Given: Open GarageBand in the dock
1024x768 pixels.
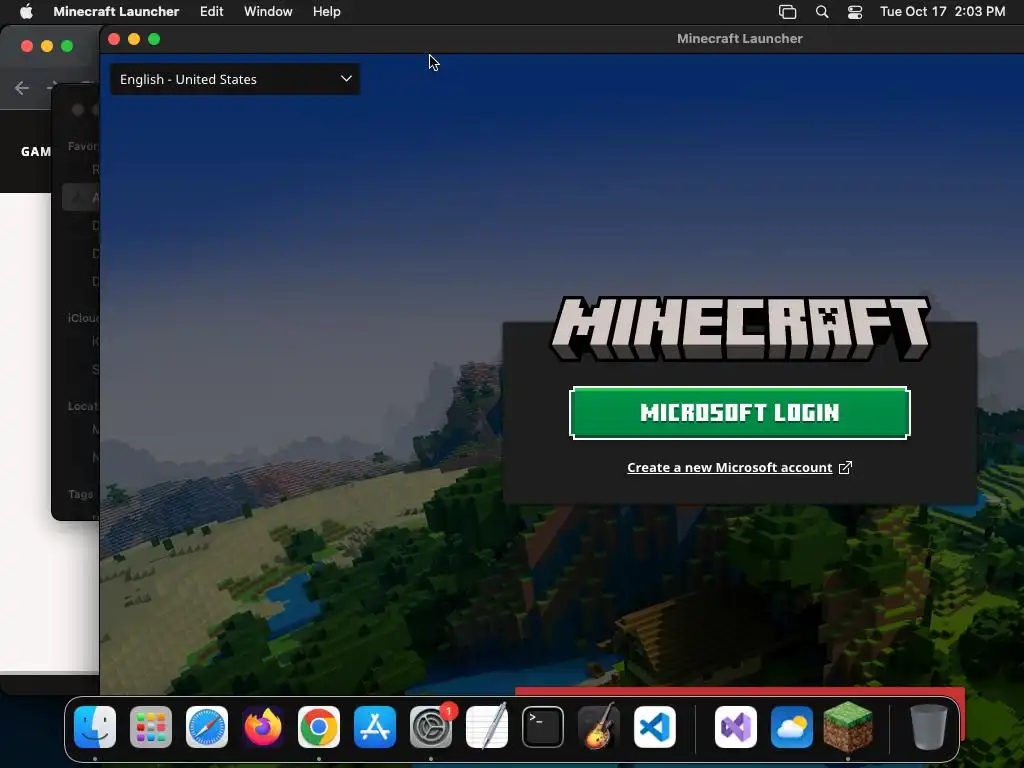Looking at the screenshot, I should pyautogui.click(x=599, y=727).
